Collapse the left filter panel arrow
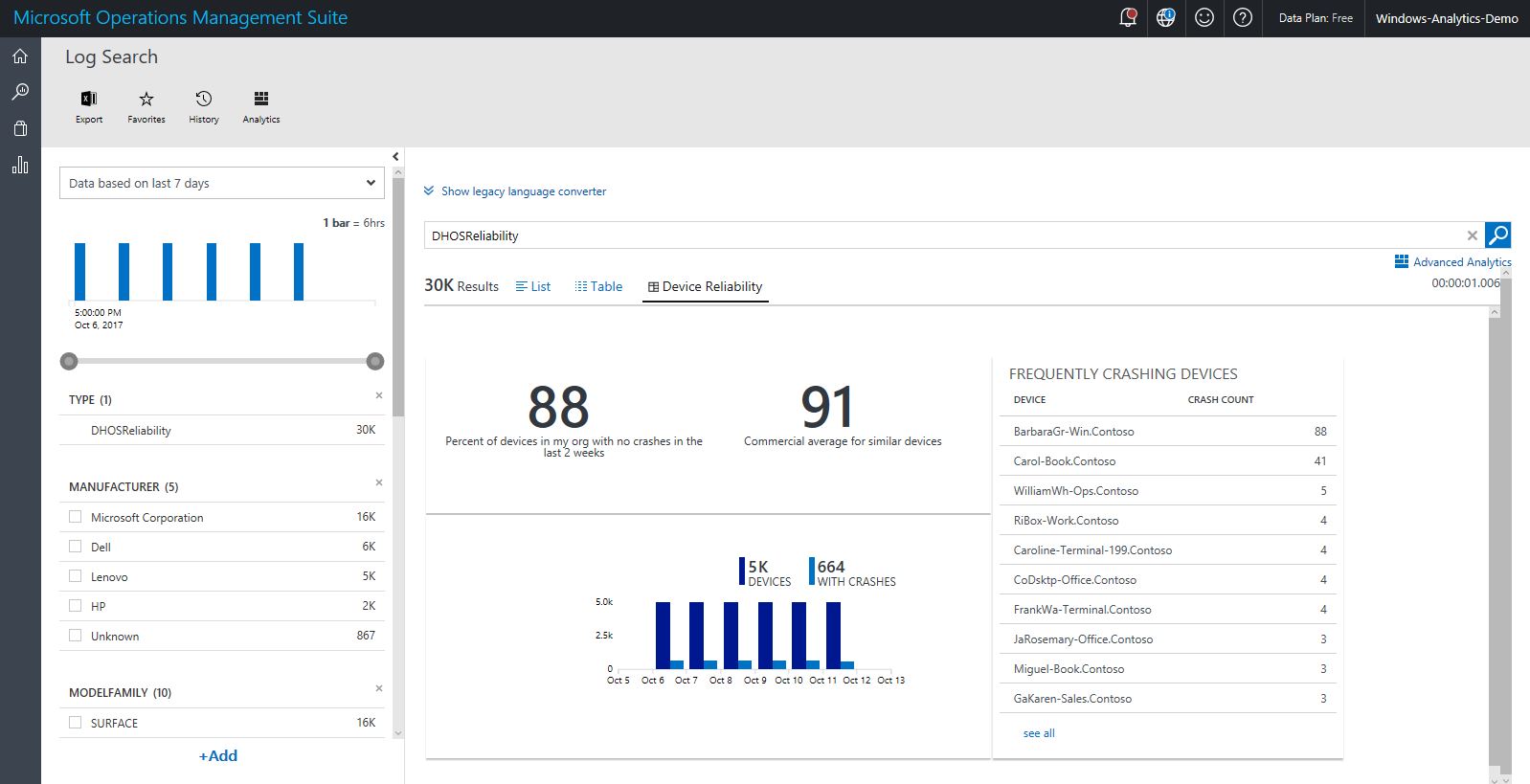Image resolution: width=1530 pixels, height=784 pixels. [x=395, y=157]
